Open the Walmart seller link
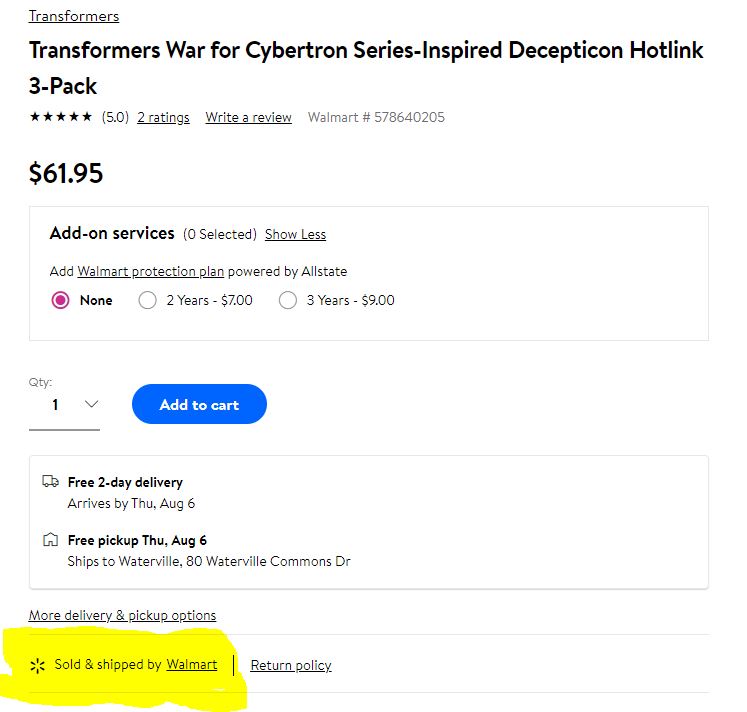 pos(191,664)
